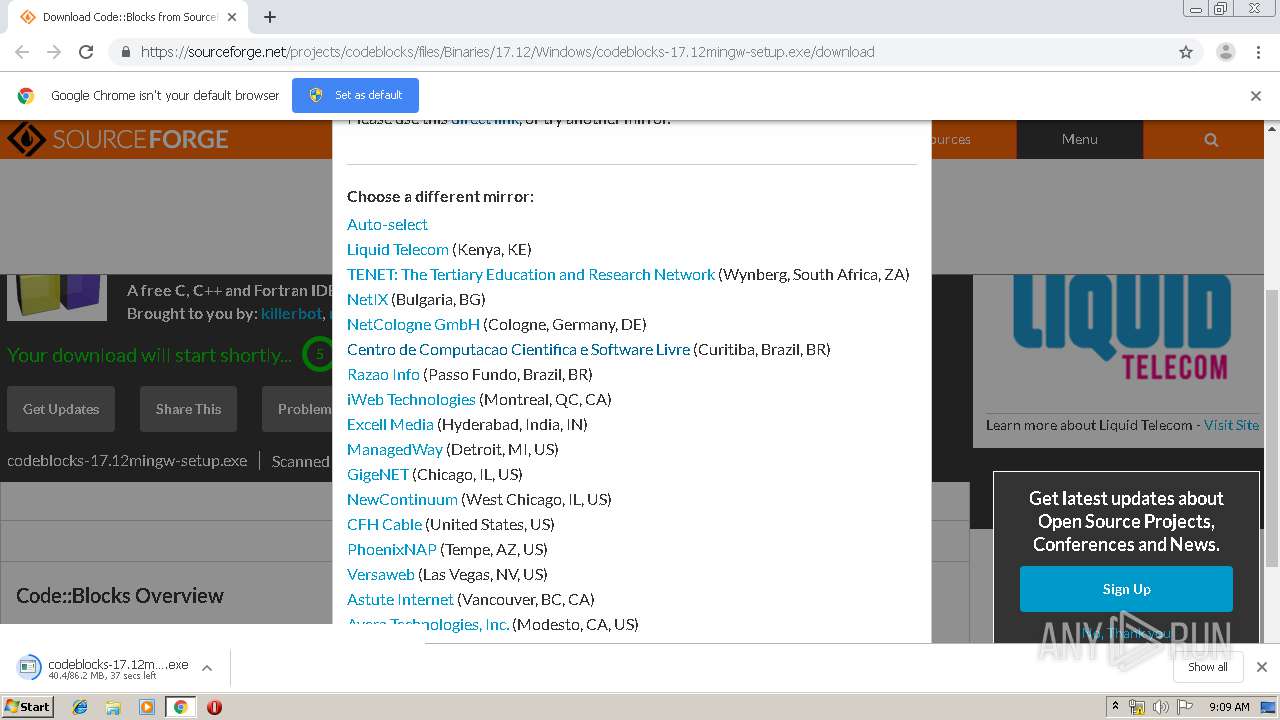
Task: Open a new browser tab
Action: [x=269, y=17]
